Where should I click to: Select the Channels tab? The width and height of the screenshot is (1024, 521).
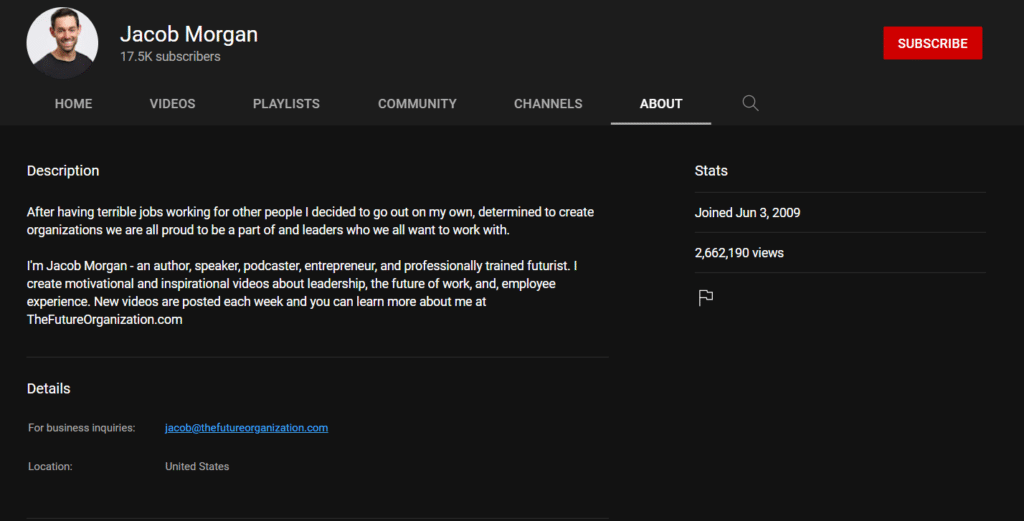[x=548, y=104]
